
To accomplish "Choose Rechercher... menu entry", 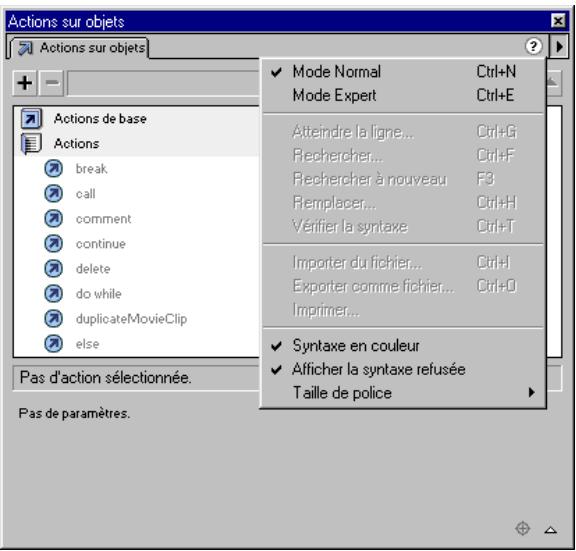I will click(403, 155).
